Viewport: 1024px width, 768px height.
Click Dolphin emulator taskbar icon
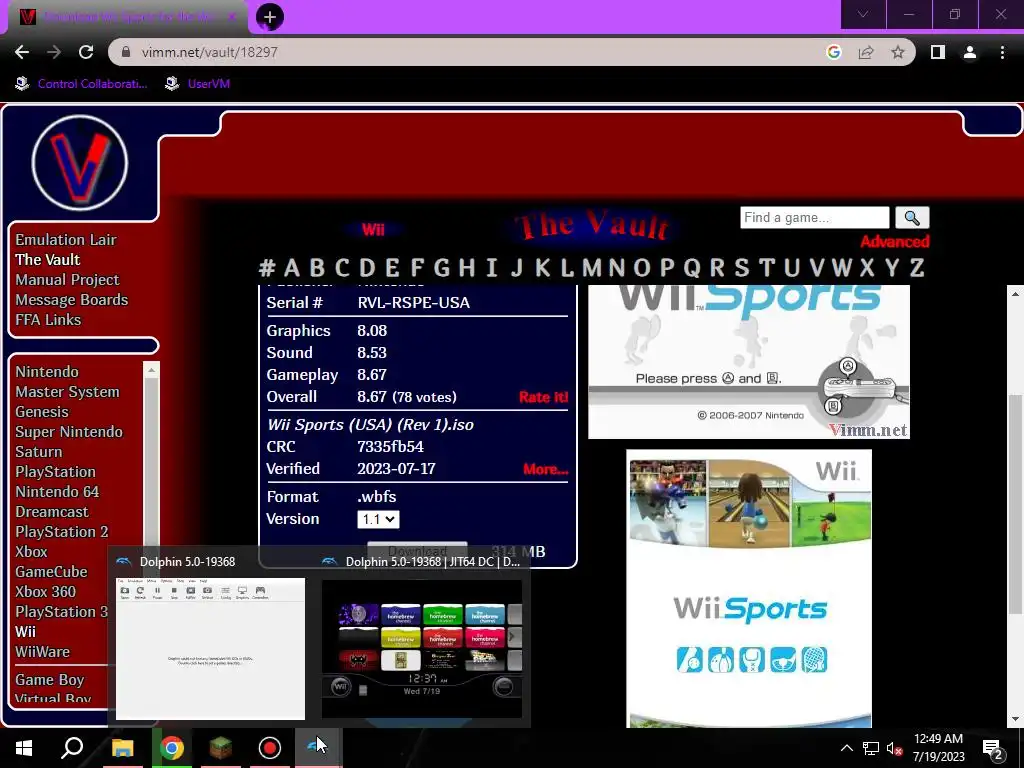(x=318, y=748)
